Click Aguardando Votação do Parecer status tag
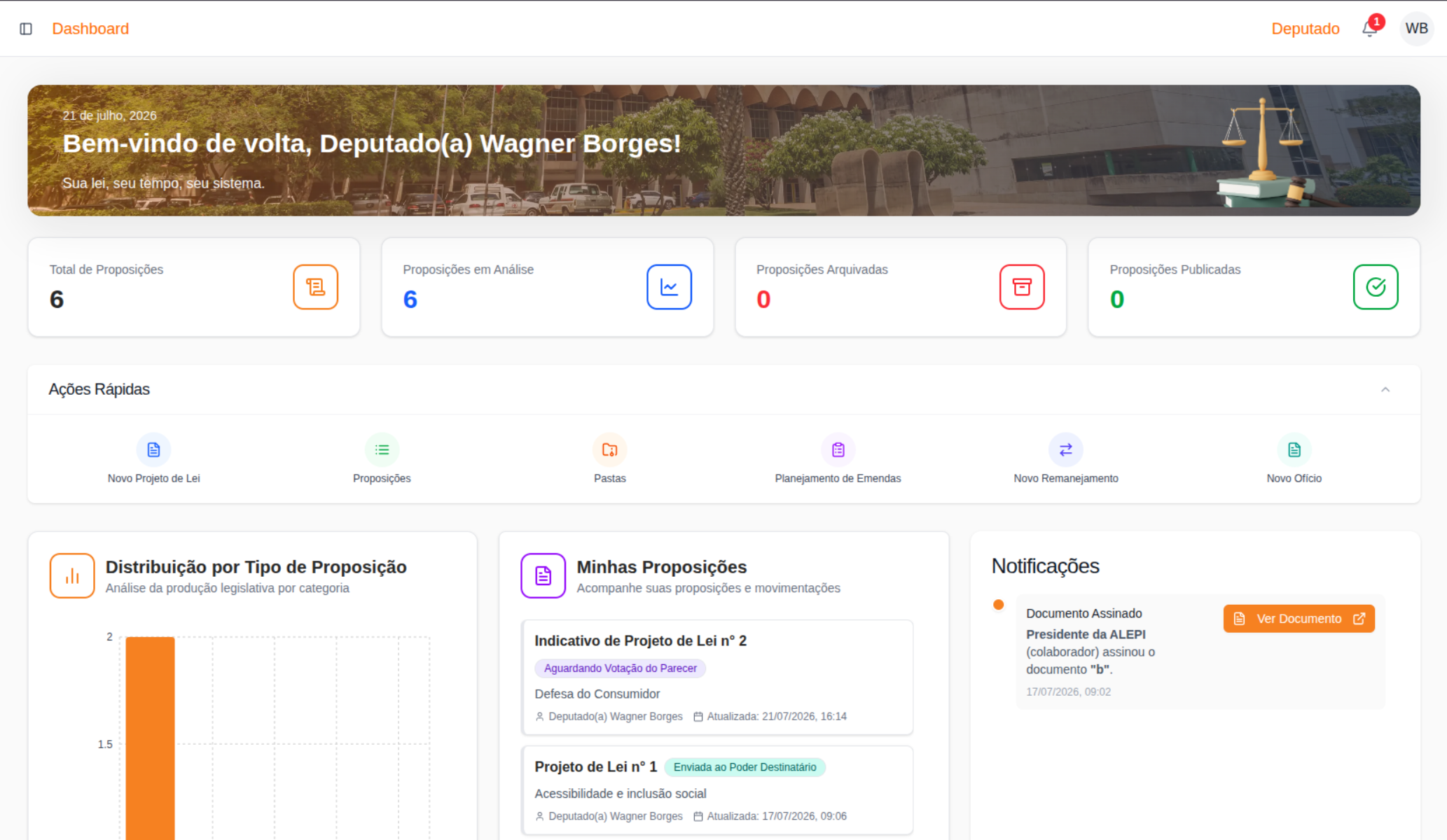1447x840 pixels. tap(621, 668)
